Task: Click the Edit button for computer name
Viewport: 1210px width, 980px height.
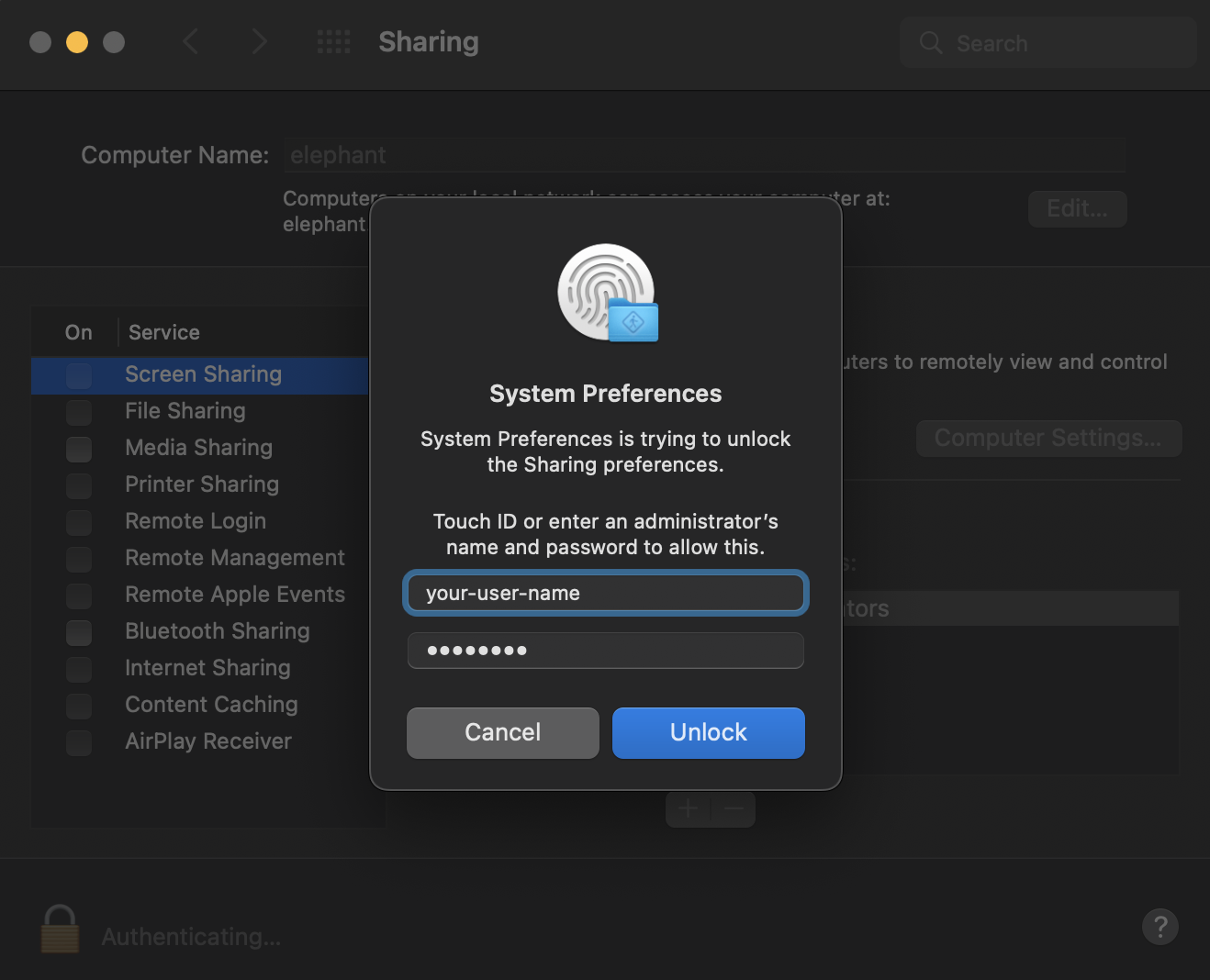Action: point(1076,208)
